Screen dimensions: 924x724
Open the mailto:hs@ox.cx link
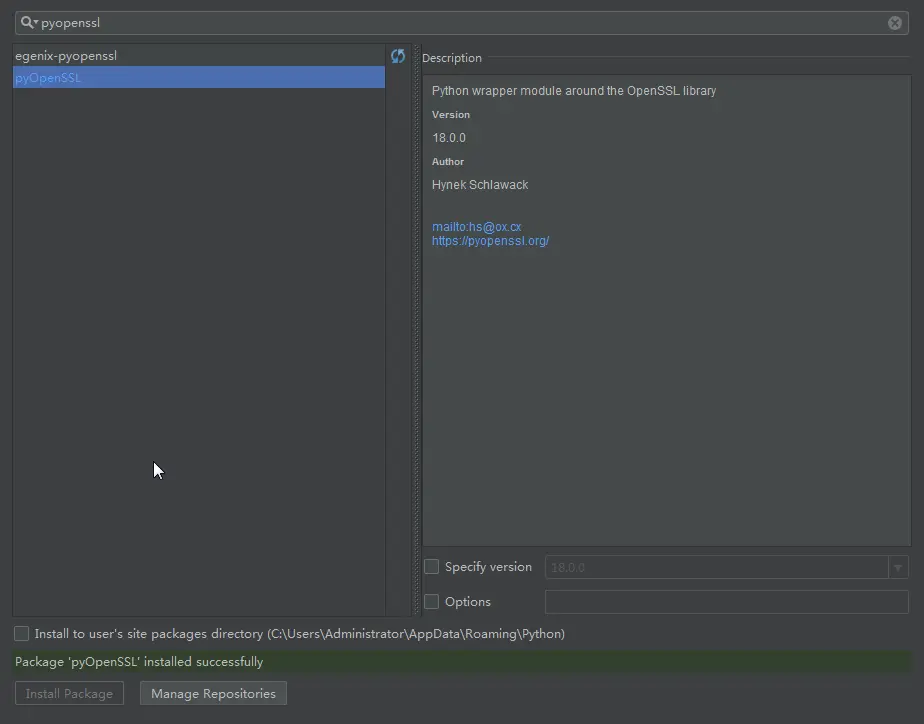(x=476, y=227)
